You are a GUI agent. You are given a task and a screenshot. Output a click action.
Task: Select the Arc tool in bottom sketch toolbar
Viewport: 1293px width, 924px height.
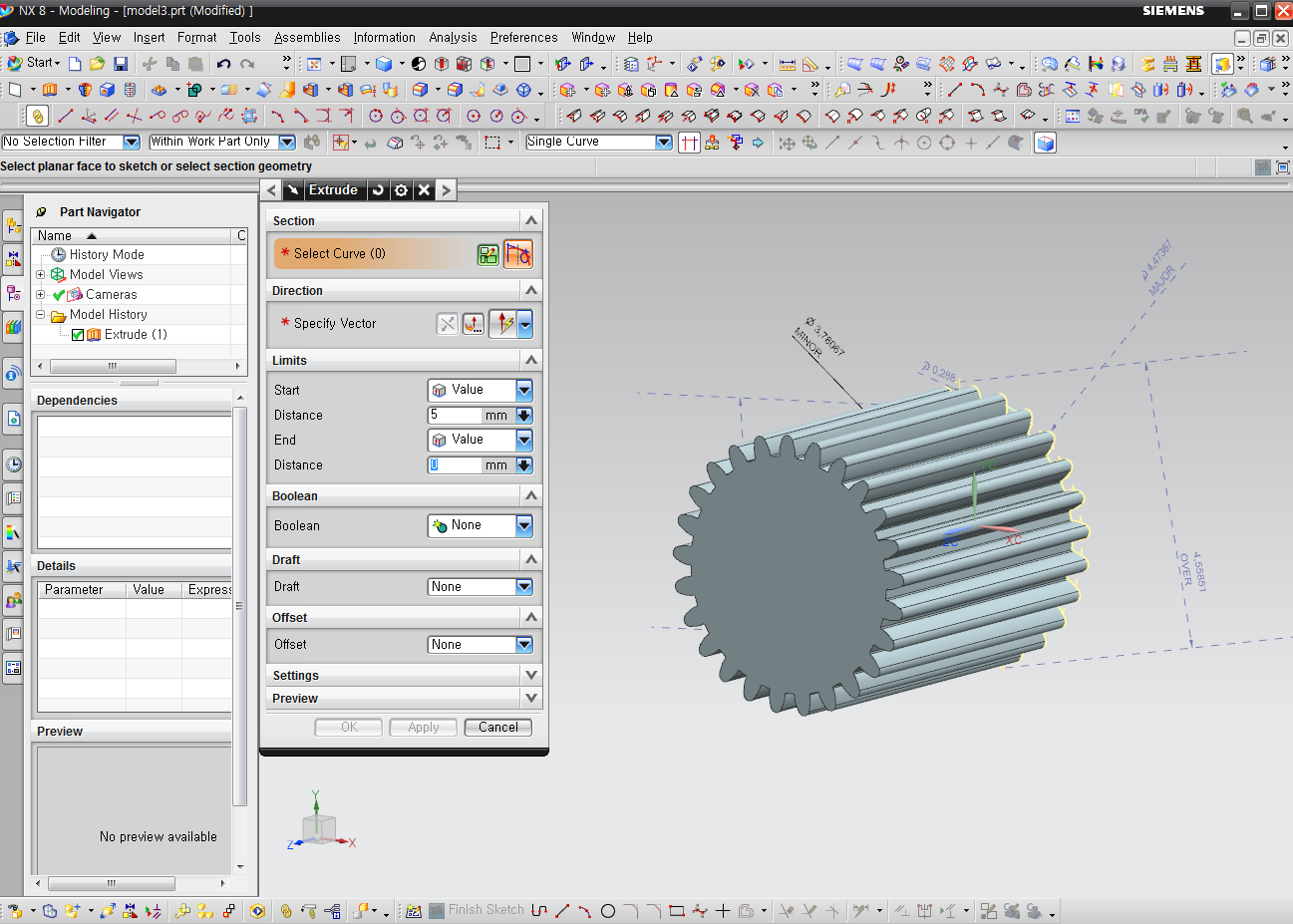coord(585,911)
